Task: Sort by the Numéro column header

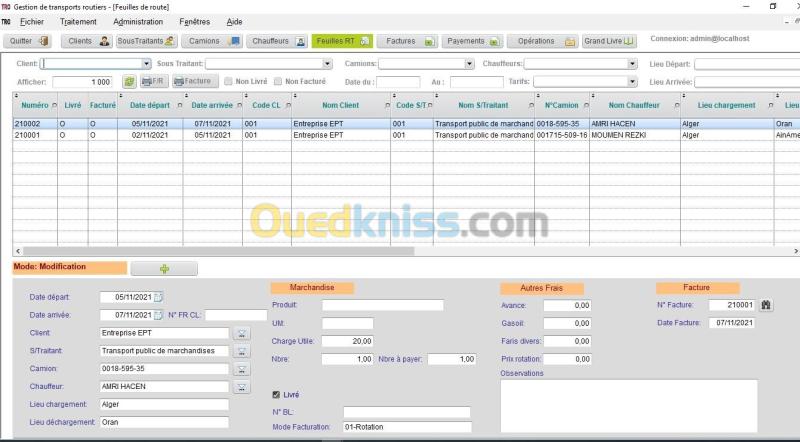Action: point(35,105)
